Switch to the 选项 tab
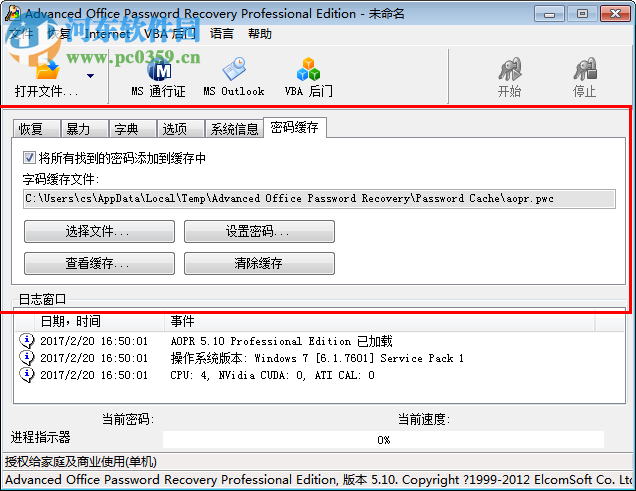Screen dimensions: 636x491 pos(181,129)
